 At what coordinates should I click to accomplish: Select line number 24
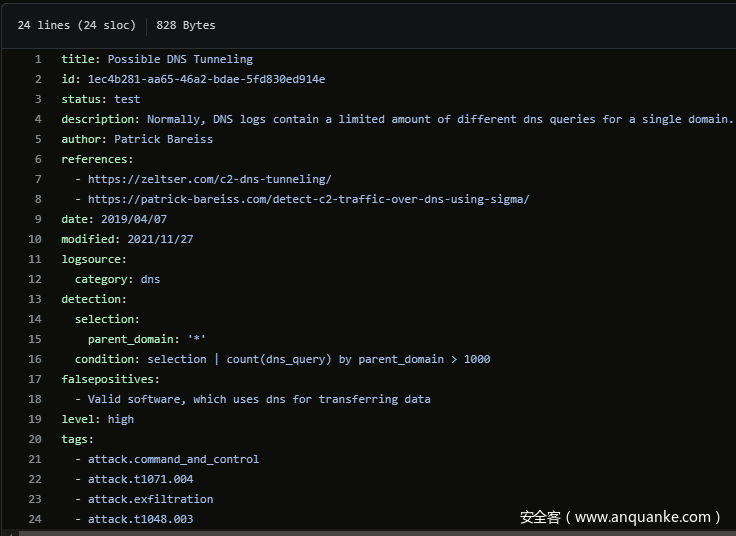click(x=35, y=519)
